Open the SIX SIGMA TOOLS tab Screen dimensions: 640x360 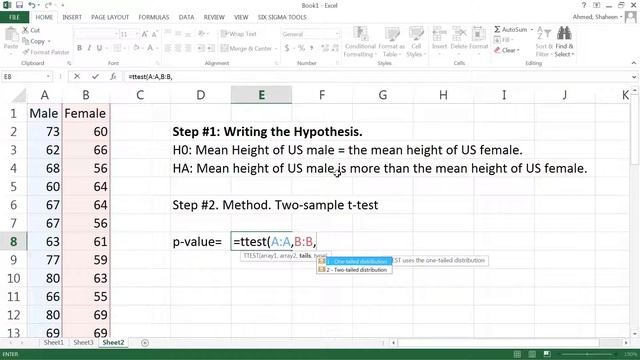coord(282,17)
